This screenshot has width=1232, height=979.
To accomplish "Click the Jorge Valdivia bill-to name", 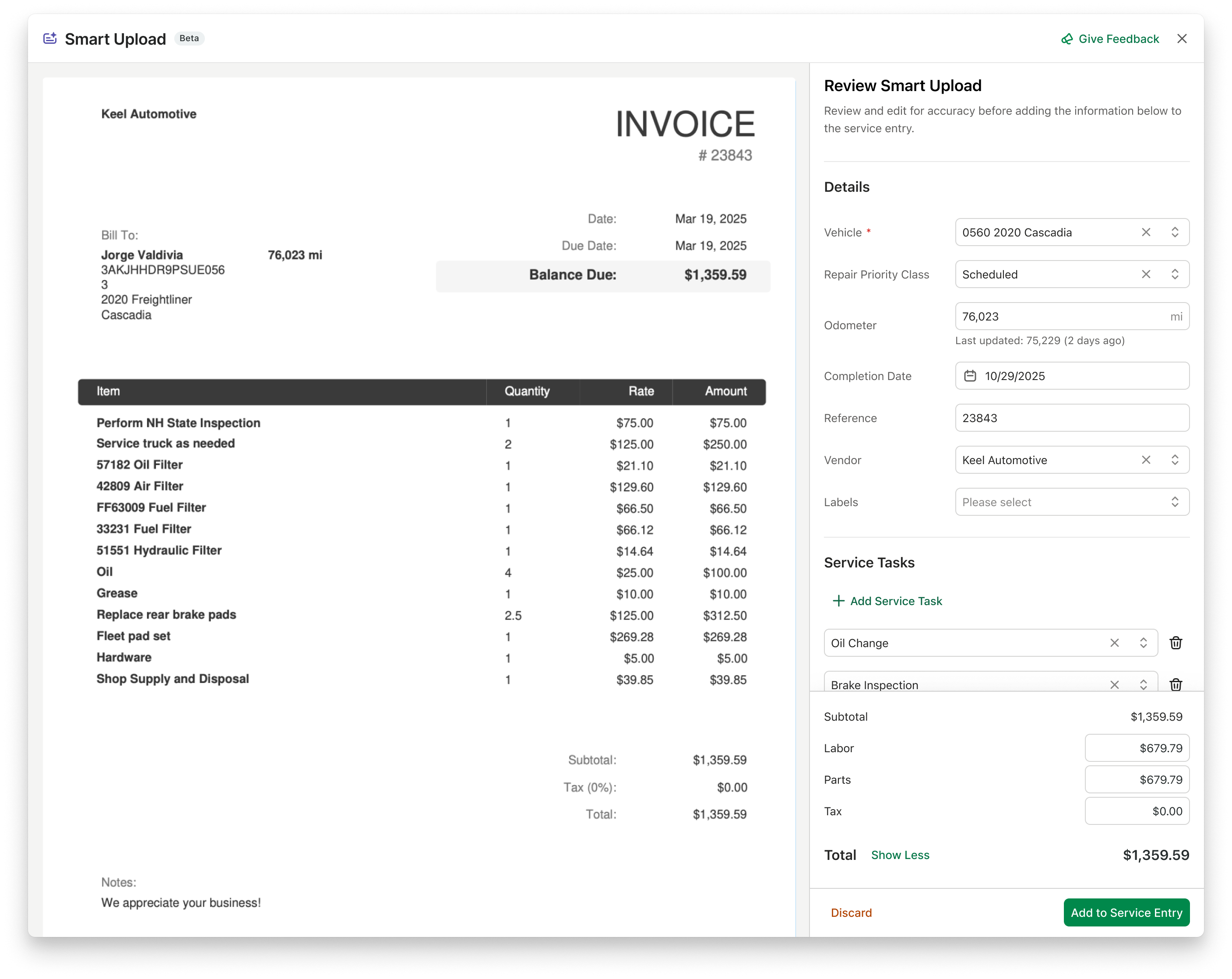I will 142,255.
